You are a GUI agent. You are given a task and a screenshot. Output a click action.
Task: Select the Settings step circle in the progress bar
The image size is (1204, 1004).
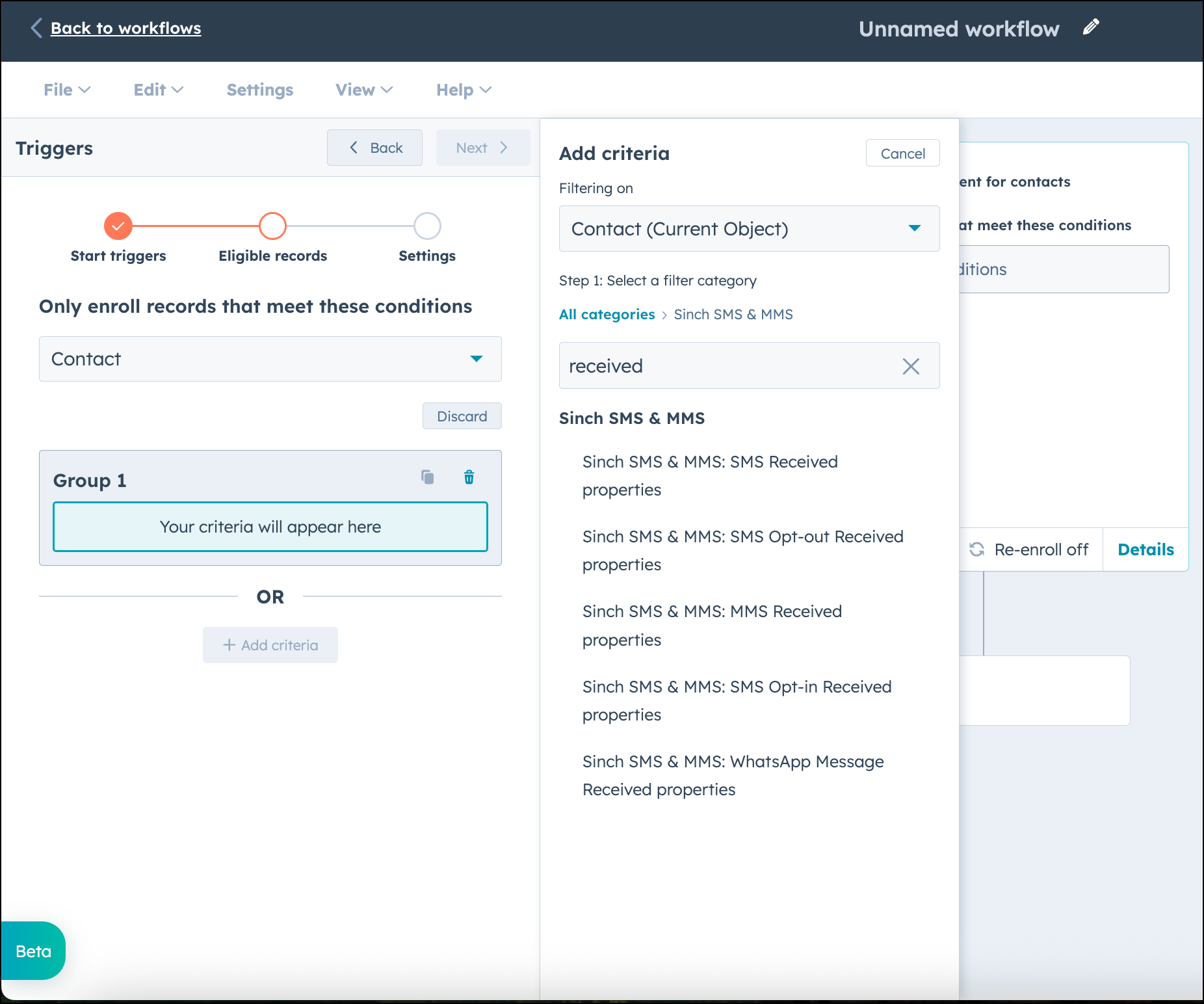(426, 226)
